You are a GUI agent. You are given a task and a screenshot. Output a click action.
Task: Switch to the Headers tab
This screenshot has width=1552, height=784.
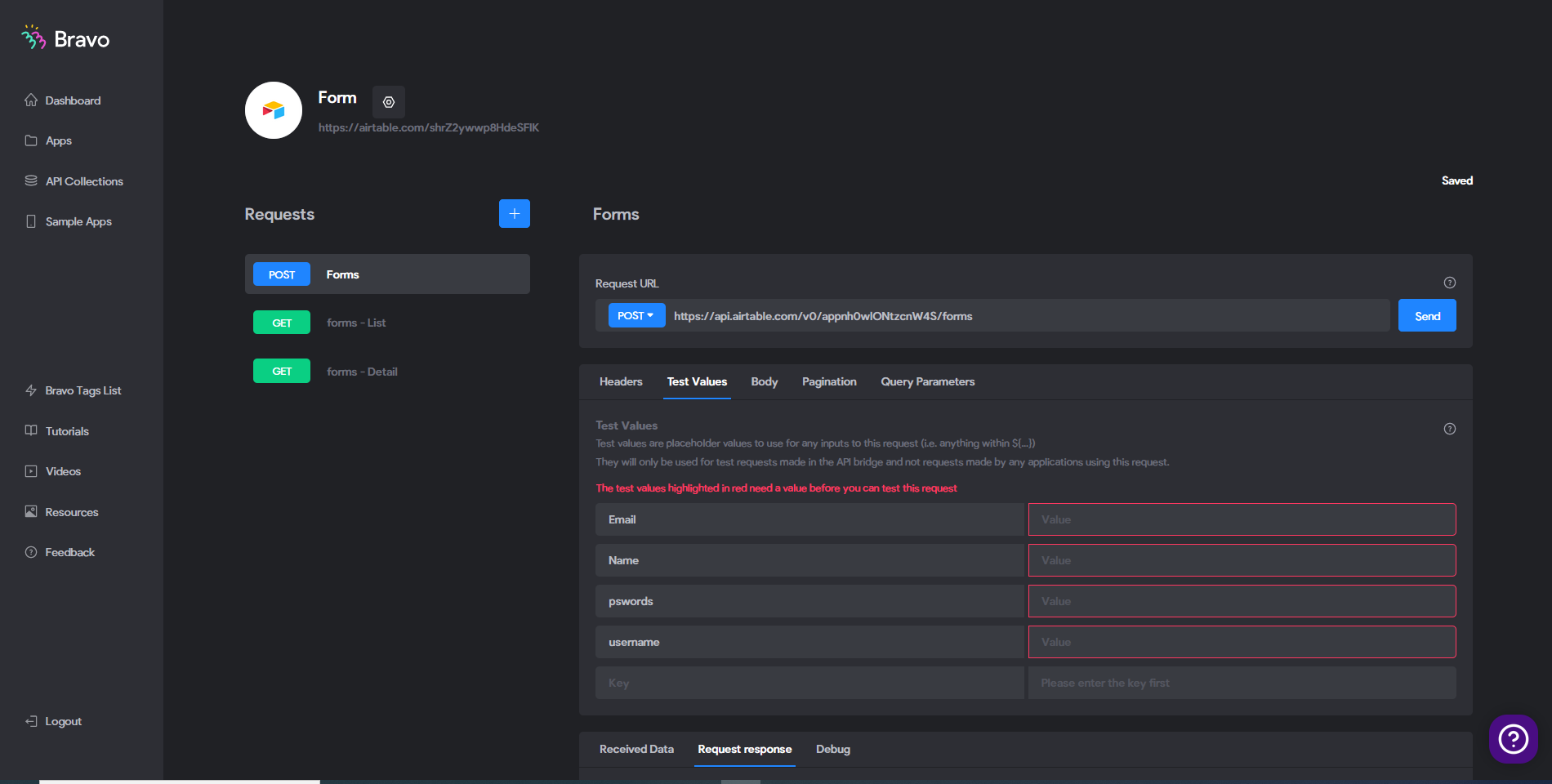(621, 381)
